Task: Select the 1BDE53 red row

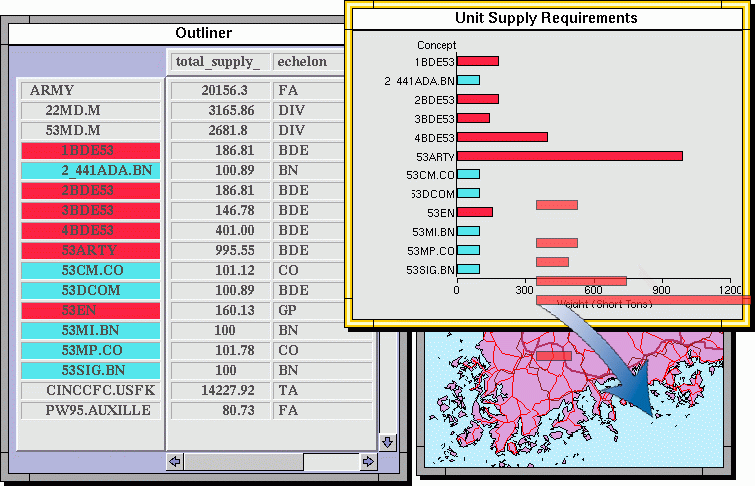Action: point(89,151)
